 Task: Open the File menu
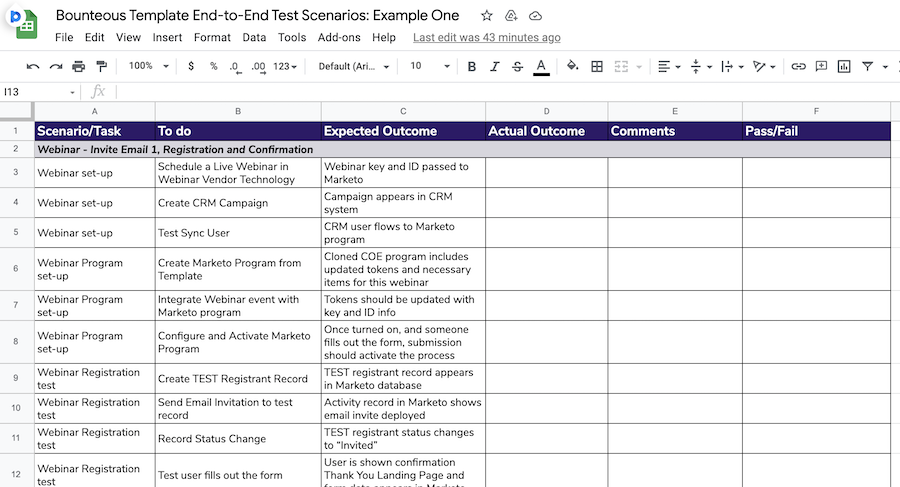[64, 37]
